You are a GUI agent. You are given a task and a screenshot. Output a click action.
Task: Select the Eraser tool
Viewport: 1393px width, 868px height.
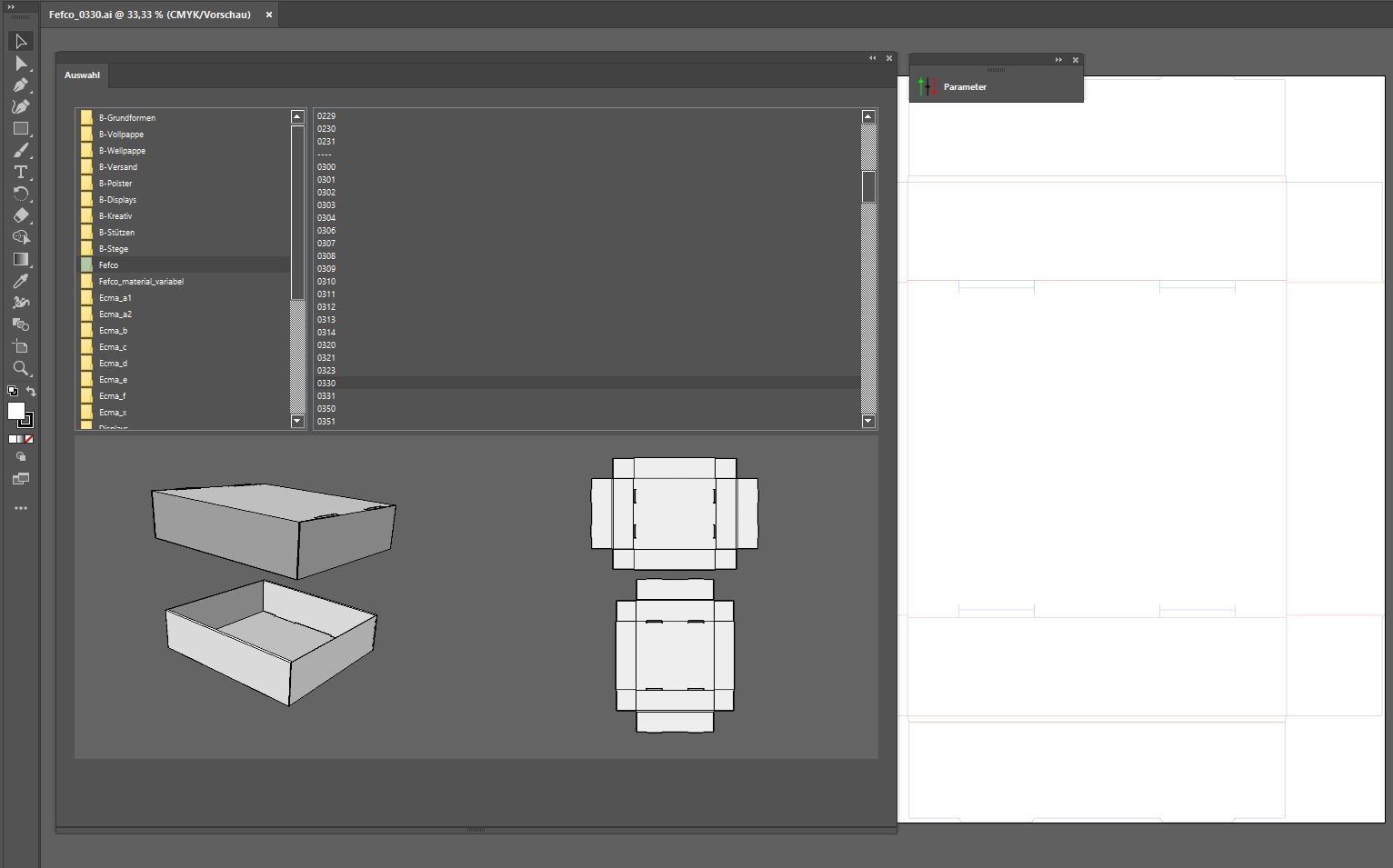[x=20, y=215]
